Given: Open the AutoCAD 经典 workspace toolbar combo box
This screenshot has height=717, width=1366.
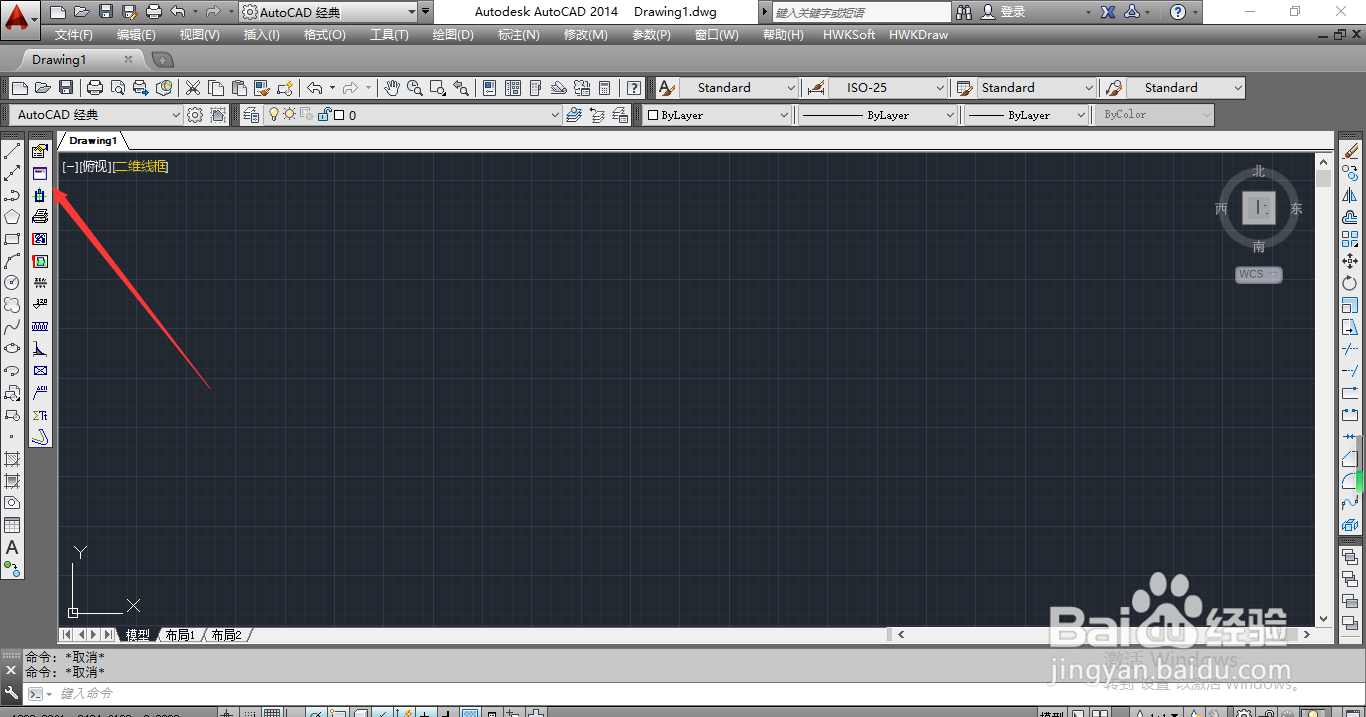Looking at the screenshot, I should coord(97,115).
